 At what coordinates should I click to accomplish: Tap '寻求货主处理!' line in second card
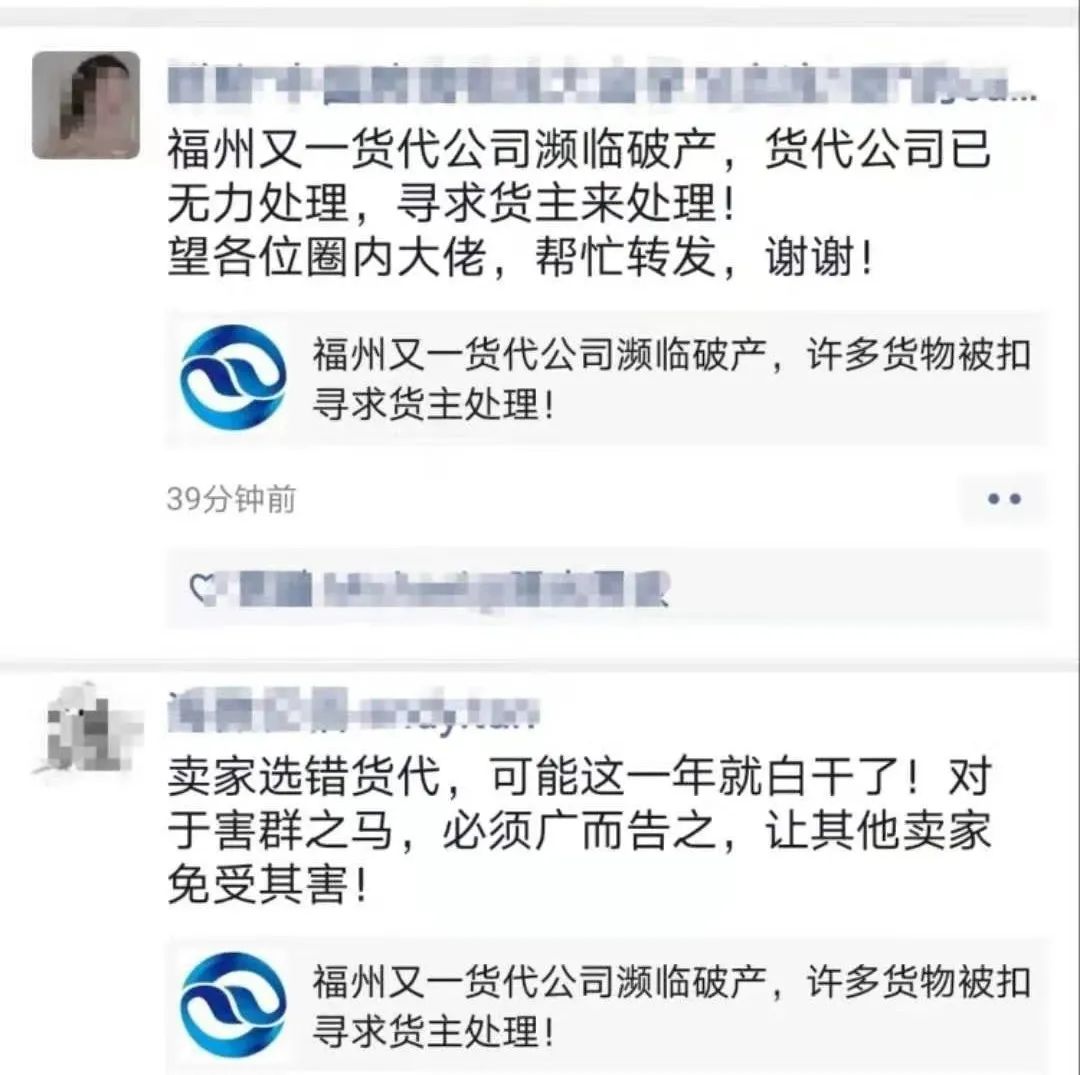coord(433,1032)
